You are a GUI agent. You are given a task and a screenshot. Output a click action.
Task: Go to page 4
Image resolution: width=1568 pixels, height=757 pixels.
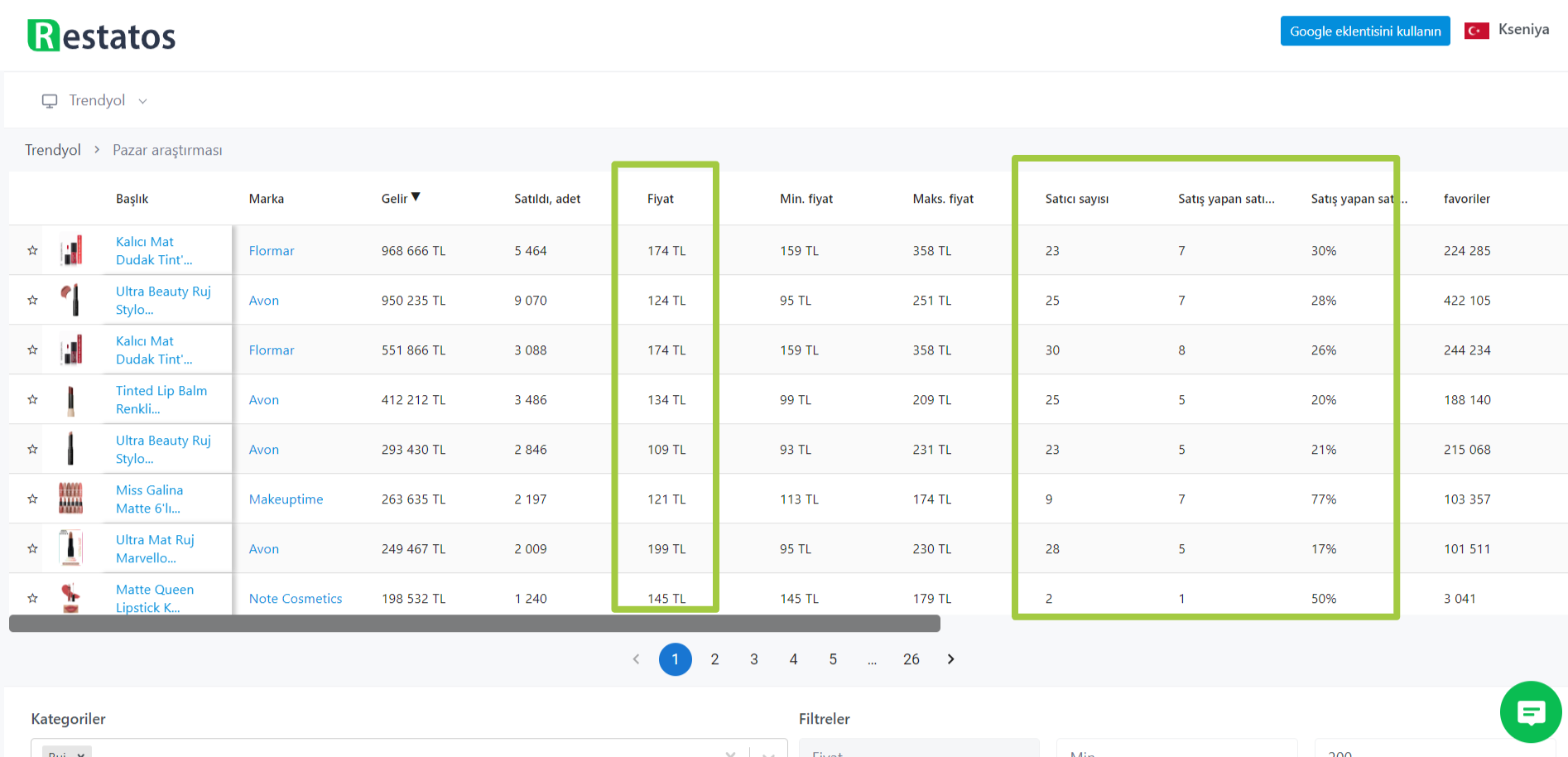tap(793, 659)
